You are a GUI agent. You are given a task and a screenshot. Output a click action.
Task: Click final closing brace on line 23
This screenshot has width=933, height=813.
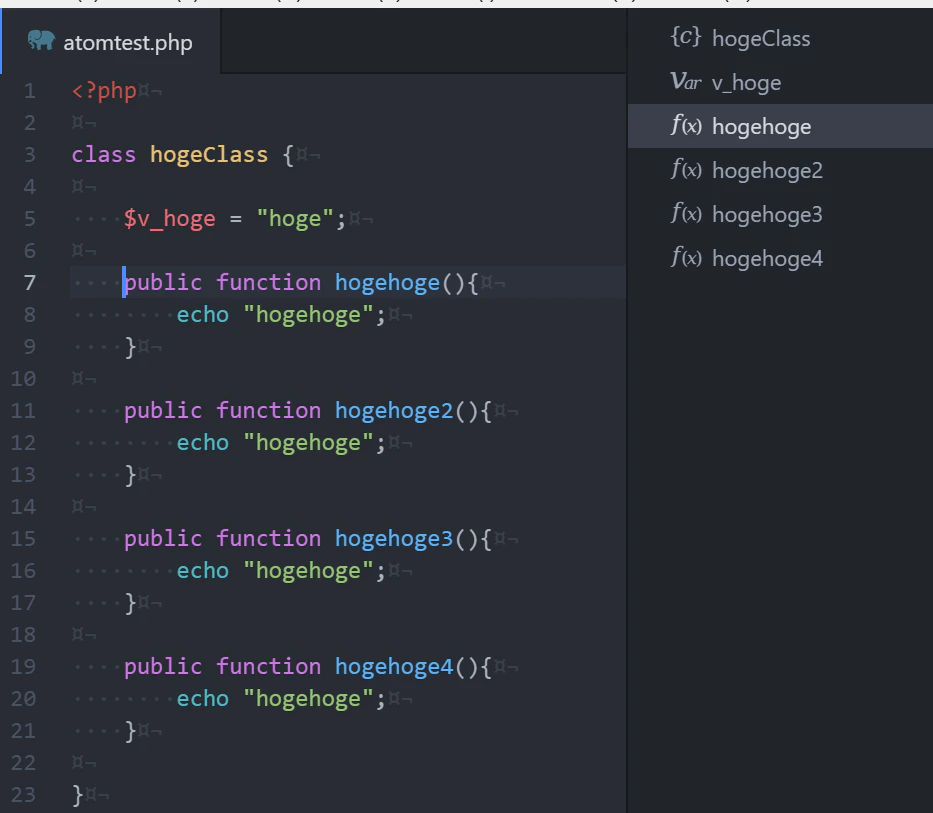(77, 795)
